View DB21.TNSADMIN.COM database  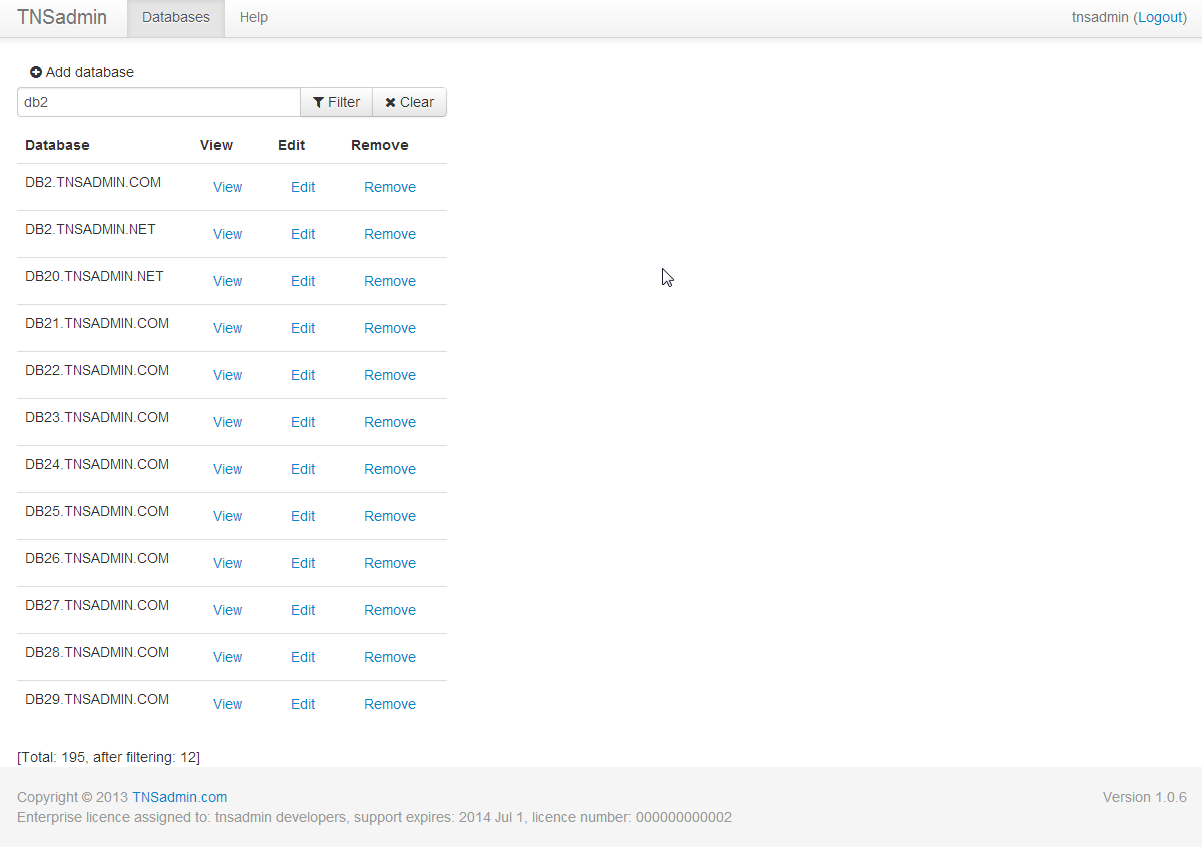pos(228,328)
